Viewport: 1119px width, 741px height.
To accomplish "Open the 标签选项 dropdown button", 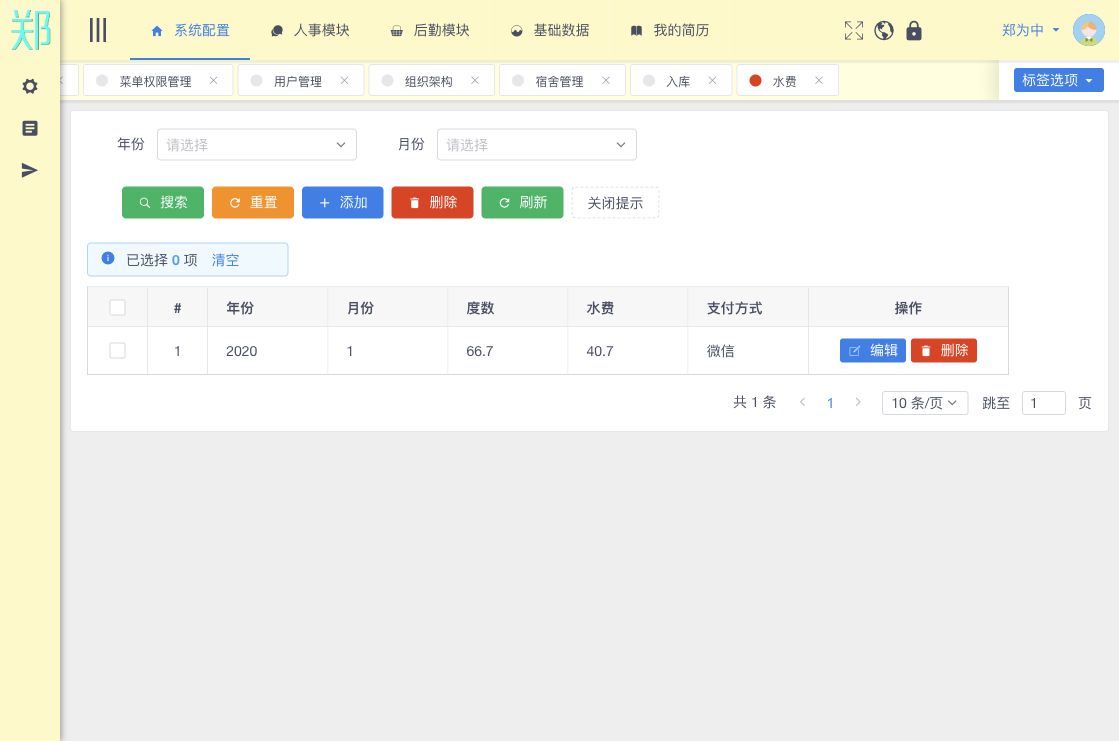I will click(x=1058, y=80).
